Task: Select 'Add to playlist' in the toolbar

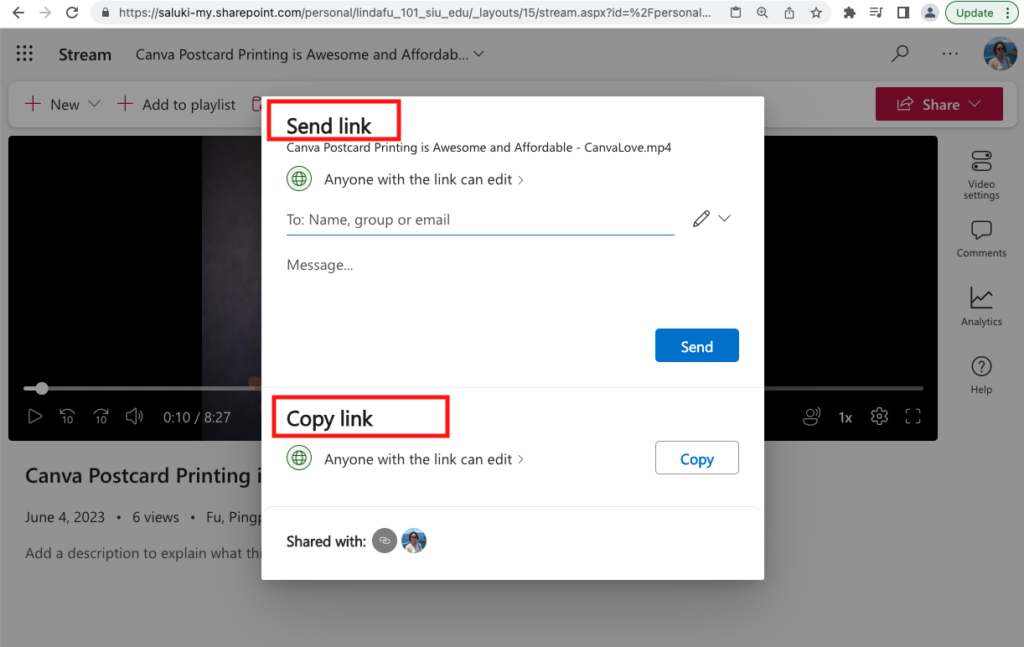Action: coord(188,103)
